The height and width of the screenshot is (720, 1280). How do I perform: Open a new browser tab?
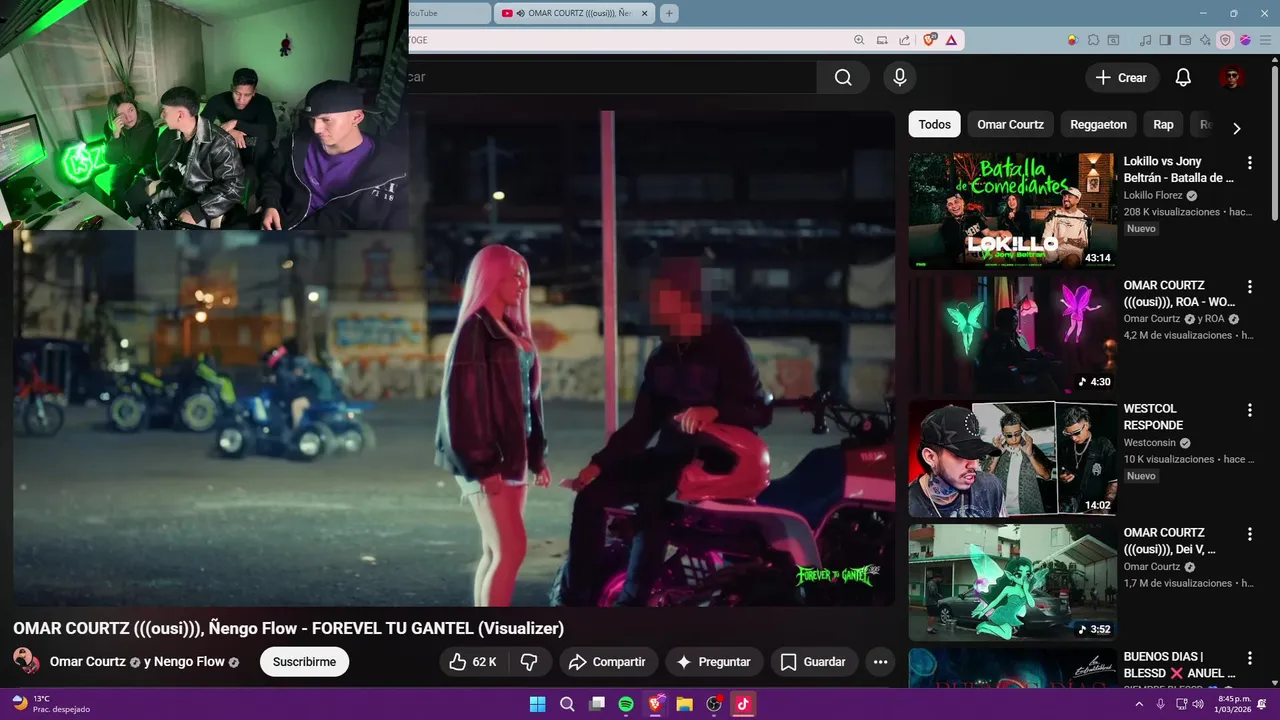tap(669, 13)
